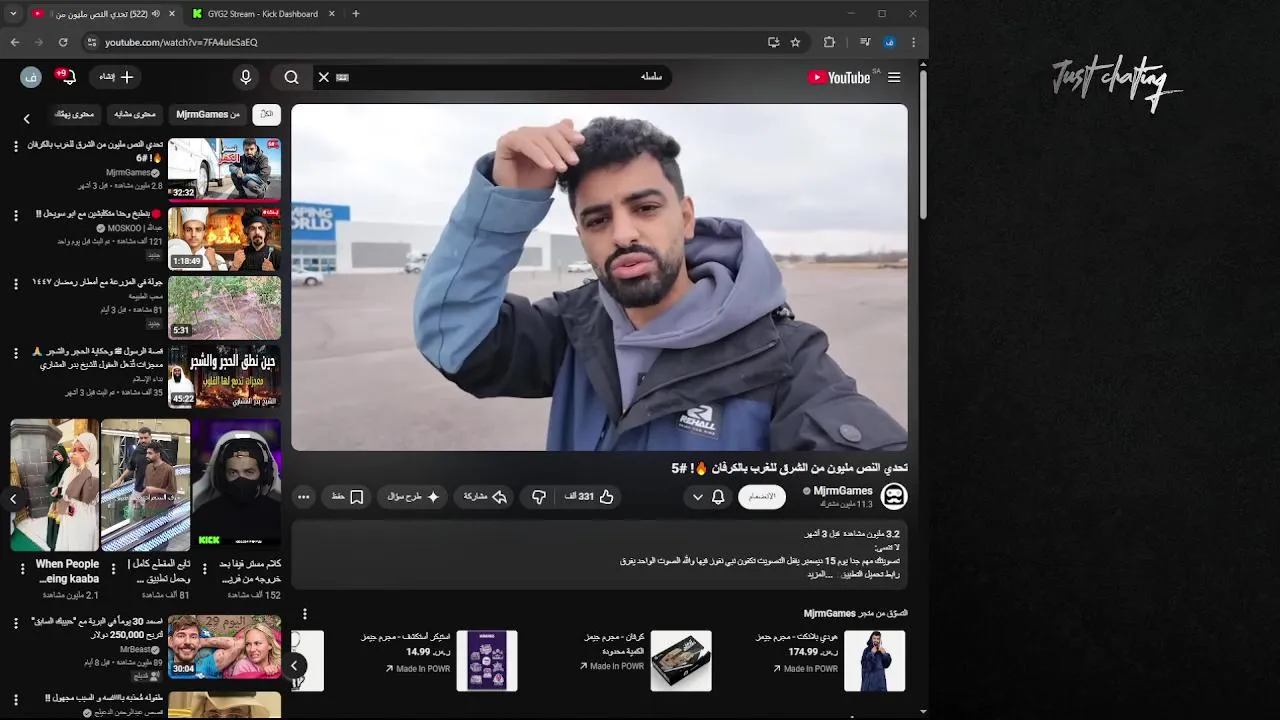Open a new browser tab
This screenshot has width=1280, height=720.
pyautogui.click(x=355, y=14)
